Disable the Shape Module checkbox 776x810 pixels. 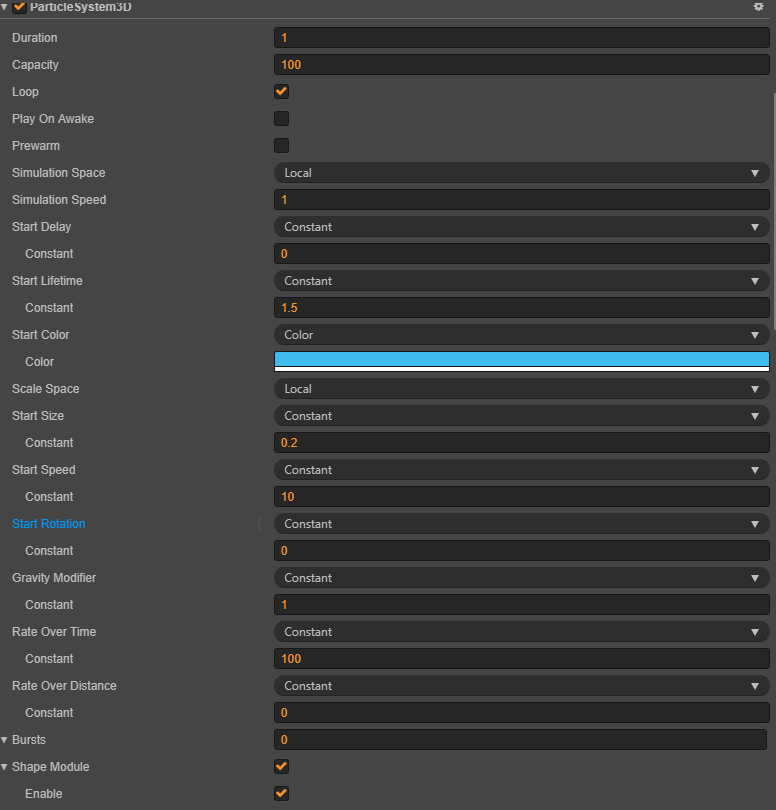282,767
